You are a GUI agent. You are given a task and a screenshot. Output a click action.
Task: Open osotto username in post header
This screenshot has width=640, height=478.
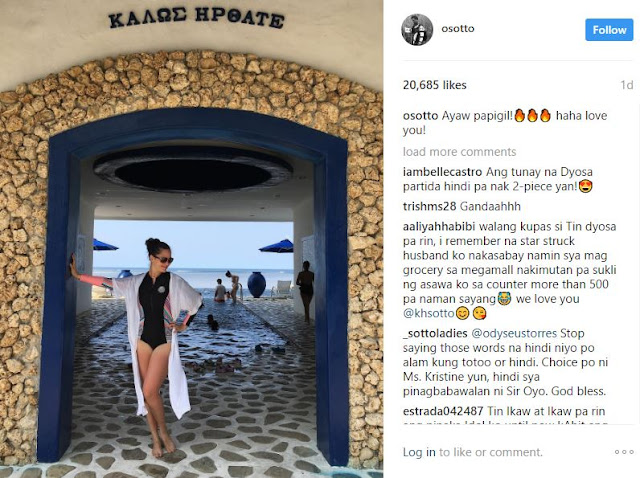(458, 29)
